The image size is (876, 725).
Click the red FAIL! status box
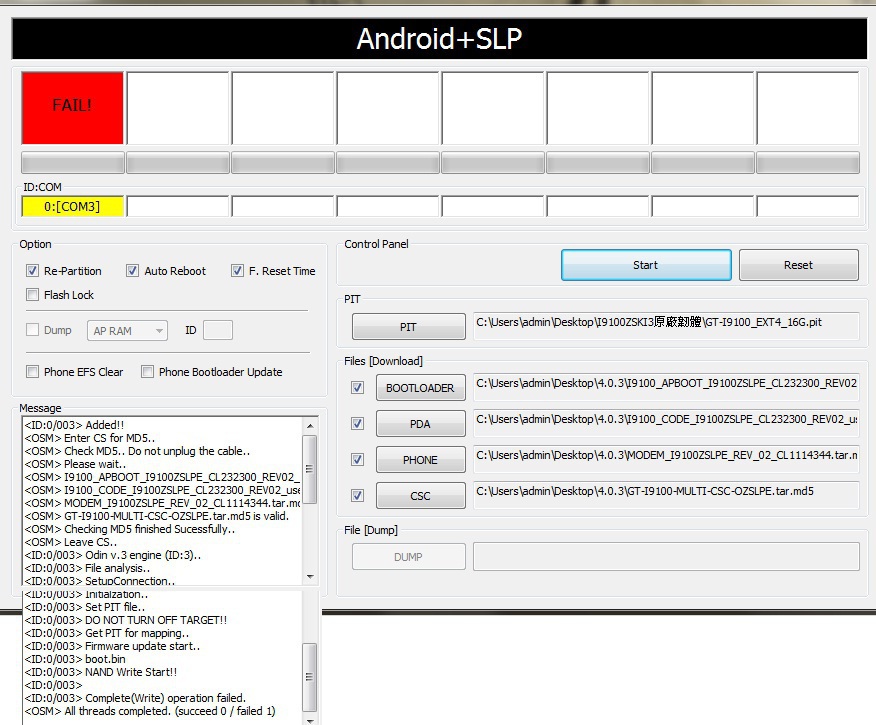tap(73, 108)
